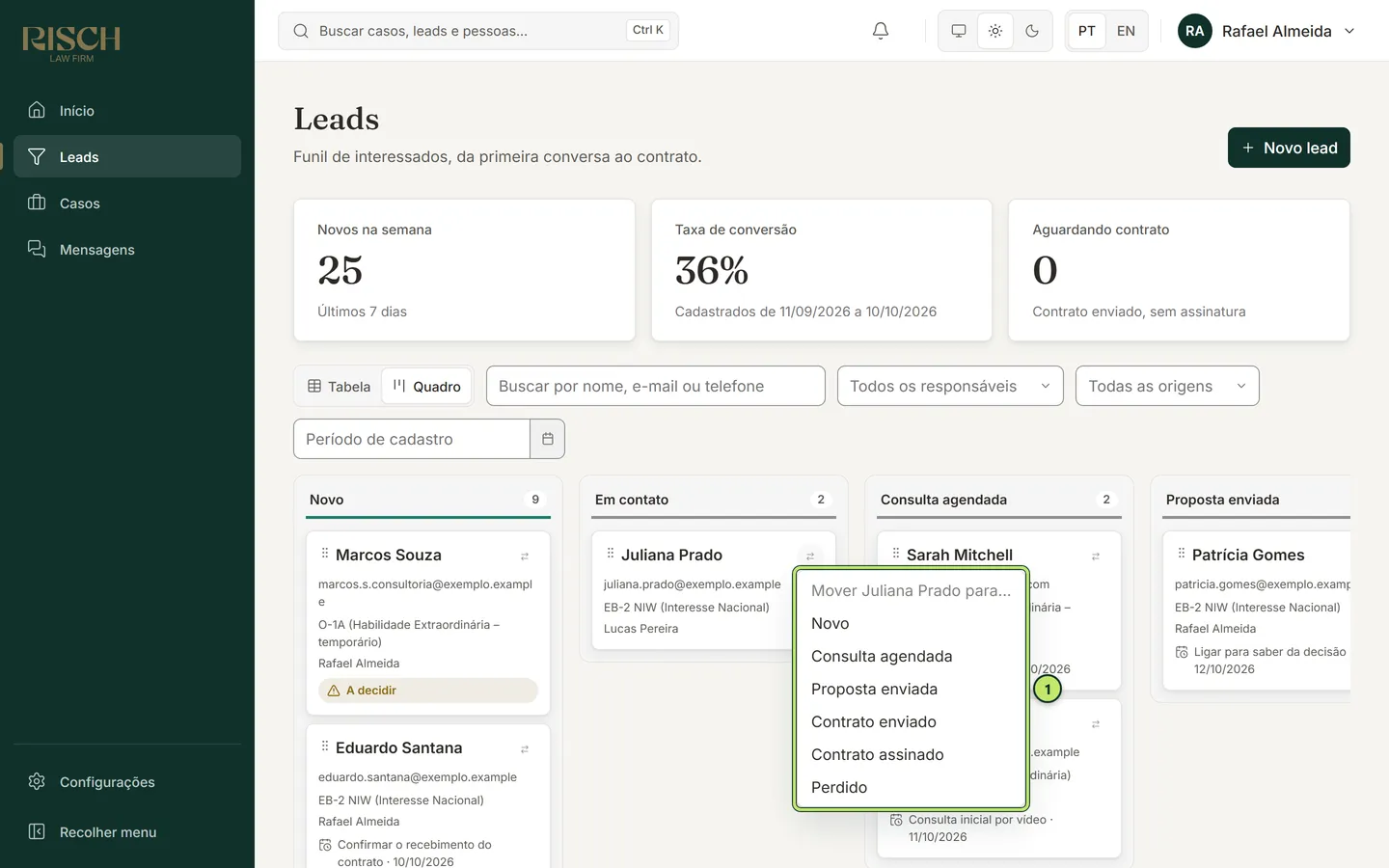1389x868 pixels.
Task: Open the calendar picker icon
Action: point(548,439)
